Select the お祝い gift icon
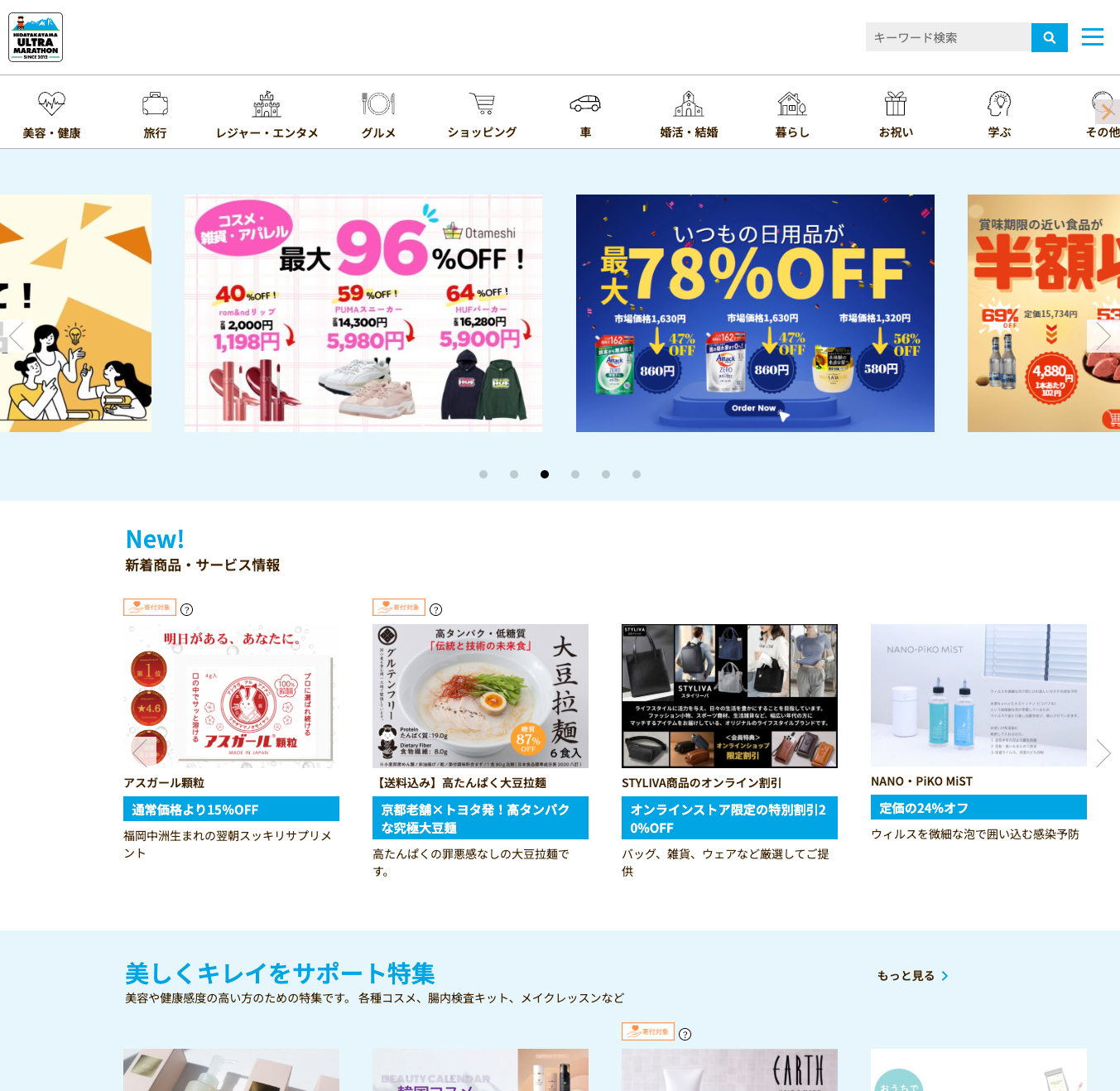 896,103
